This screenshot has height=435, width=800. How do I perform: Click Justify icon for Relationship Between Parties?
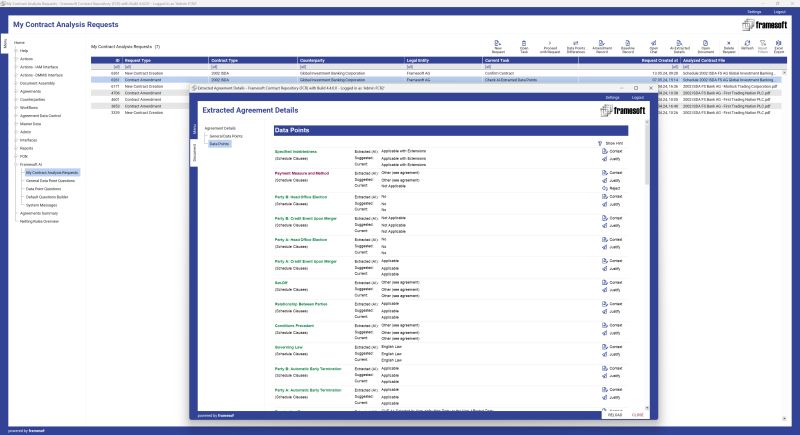pyautogui.click(x=605, y=311)
